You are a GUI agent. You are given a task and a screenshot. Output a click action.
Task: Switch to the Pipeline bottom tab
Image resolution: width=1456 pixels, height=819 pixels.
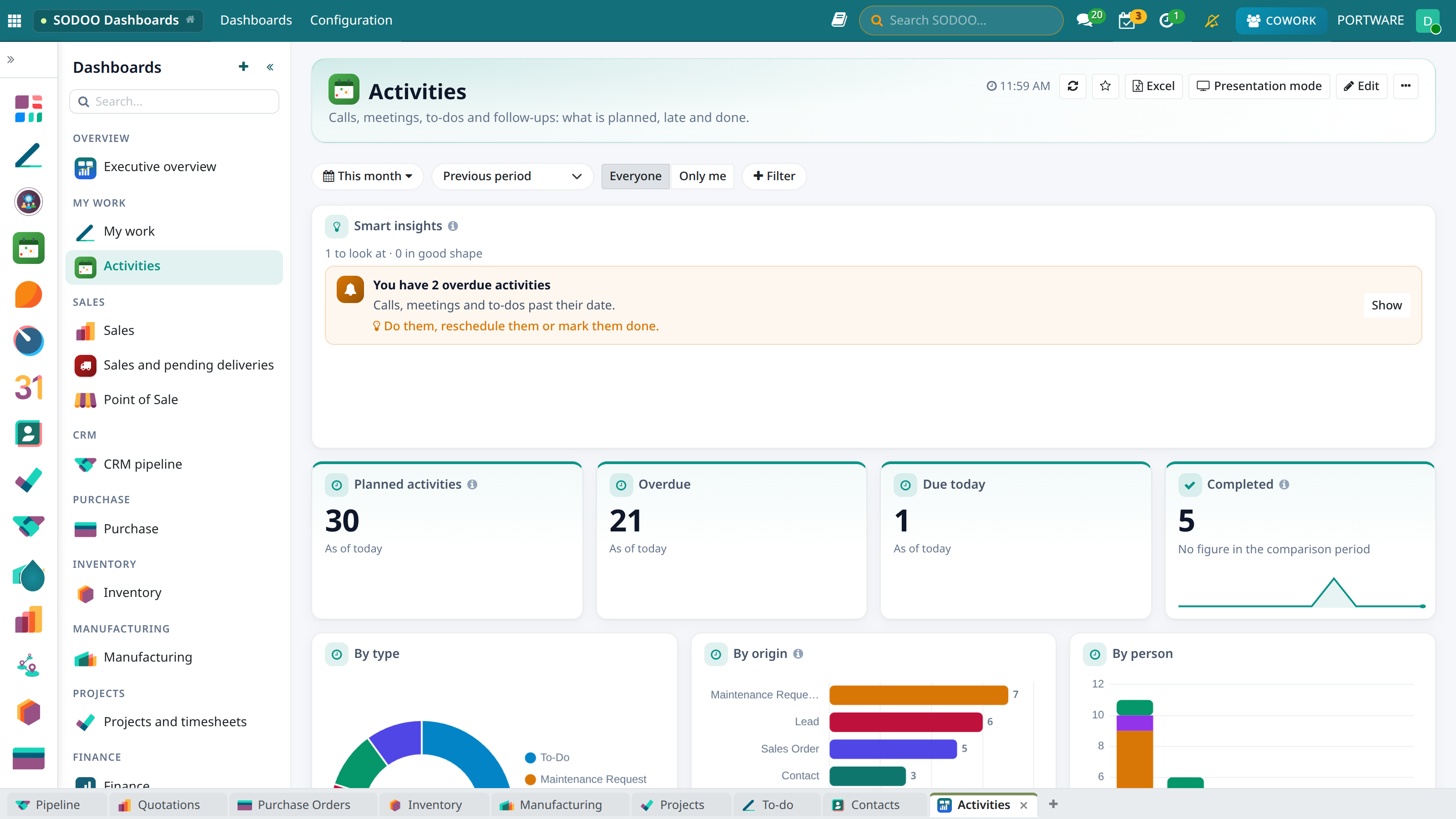click(56, 805)
